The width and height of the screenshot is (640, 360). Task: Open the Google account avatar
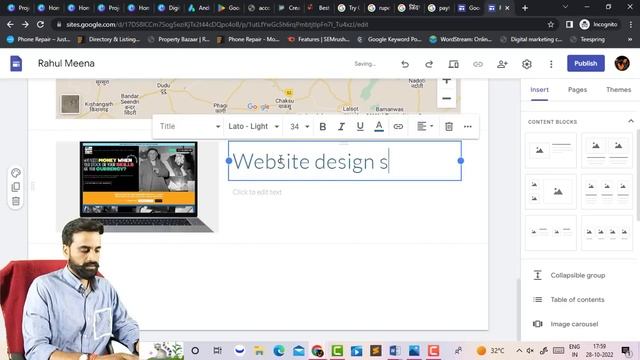pos(622,63)
